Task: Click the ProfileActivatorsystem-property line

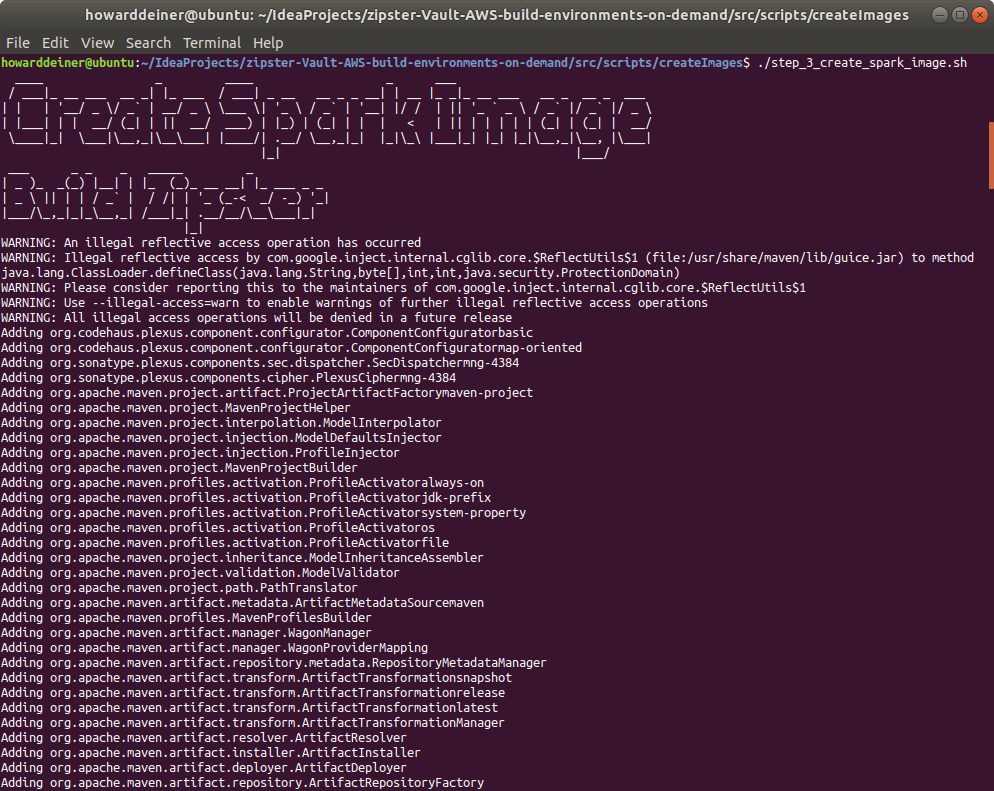Action: (263, 513)
